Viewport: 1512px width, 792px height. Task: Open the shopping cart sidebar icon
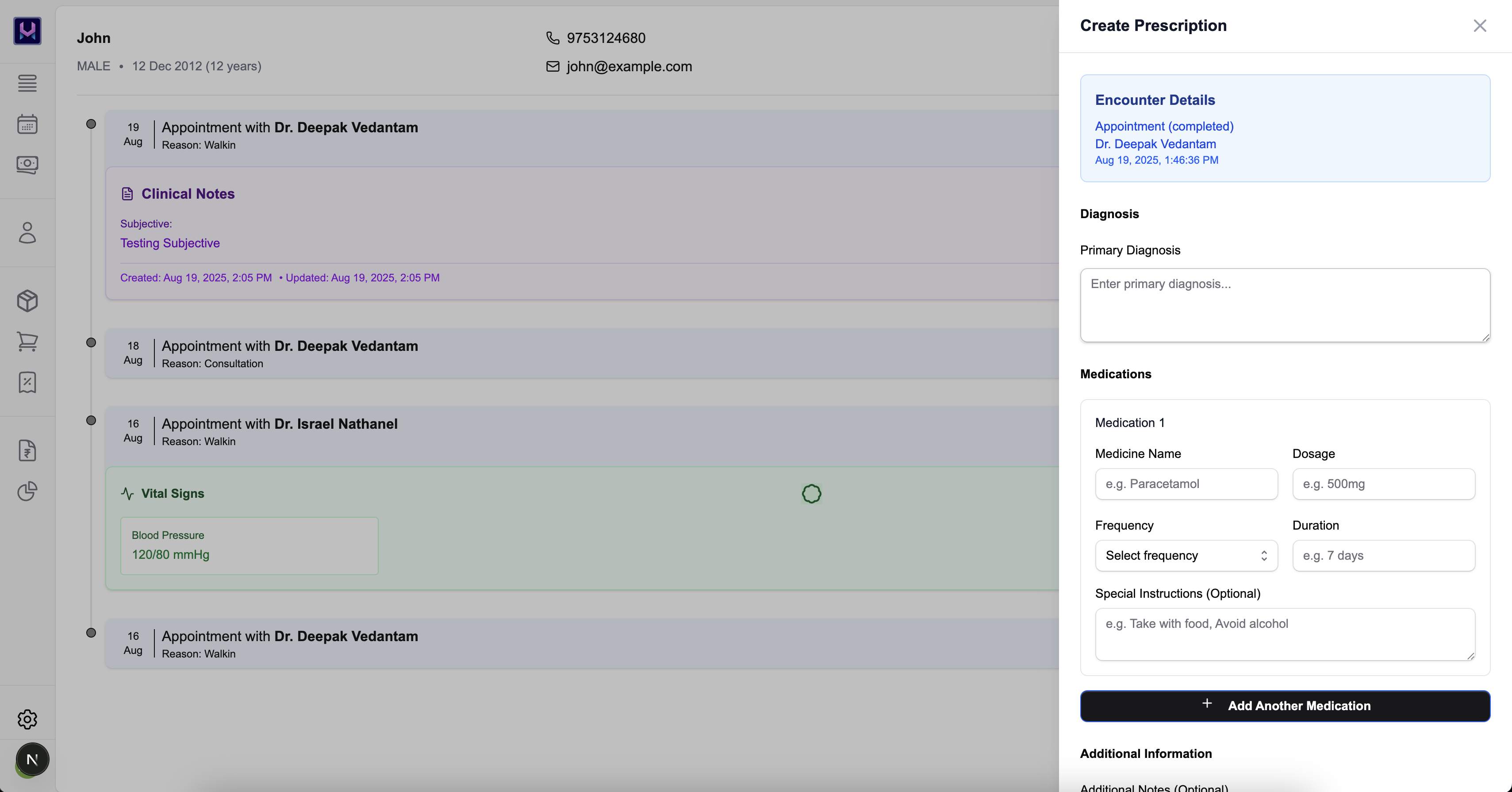click(27, 341)
